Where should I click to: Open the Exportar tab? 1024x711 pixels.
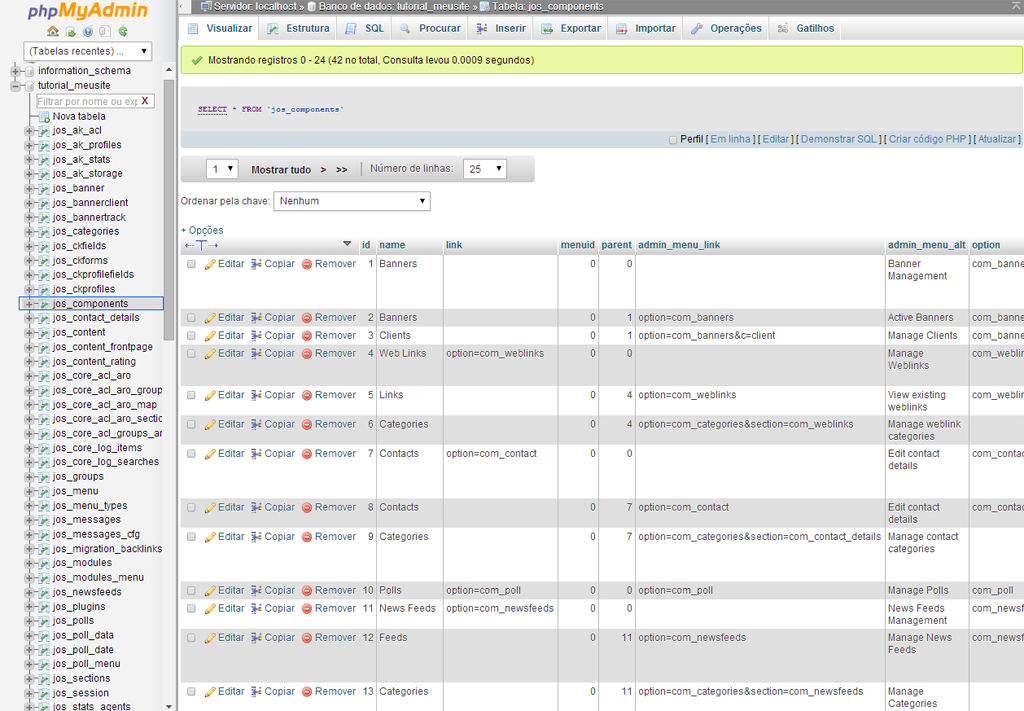click(571, 29)
